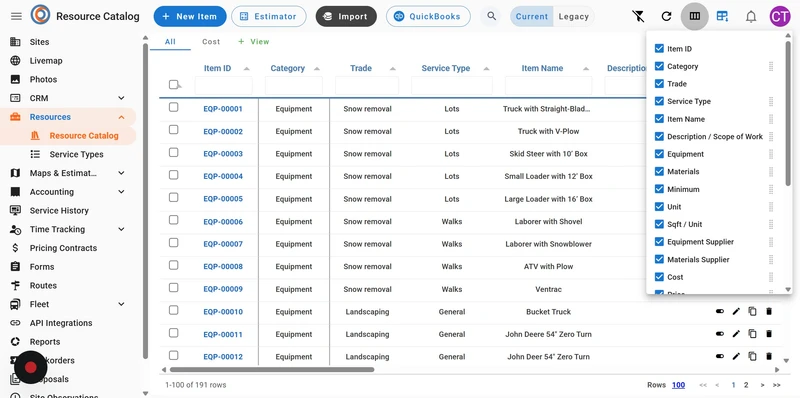Click the New Item button
This screenshot has height=398, width=800.
click(x=190, y=16)
